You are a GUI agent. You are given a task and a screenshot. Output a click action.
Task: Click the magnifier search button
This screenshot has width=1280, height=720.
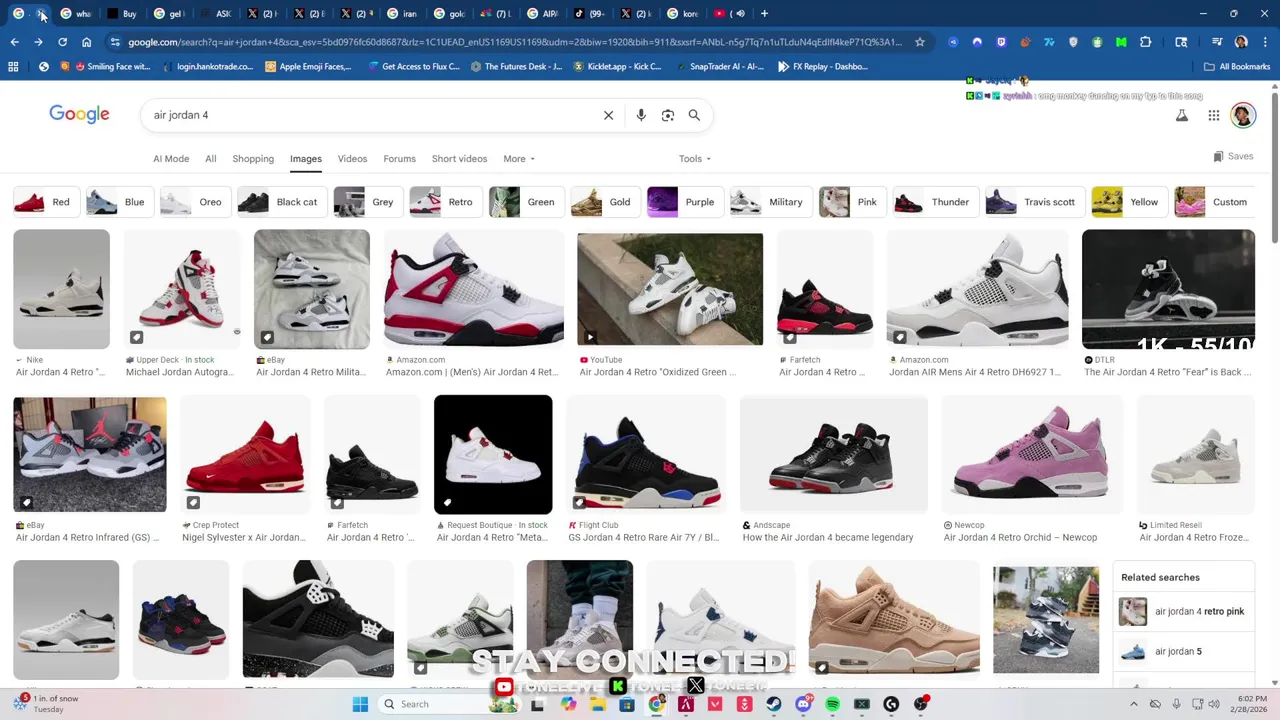point(694,115)
